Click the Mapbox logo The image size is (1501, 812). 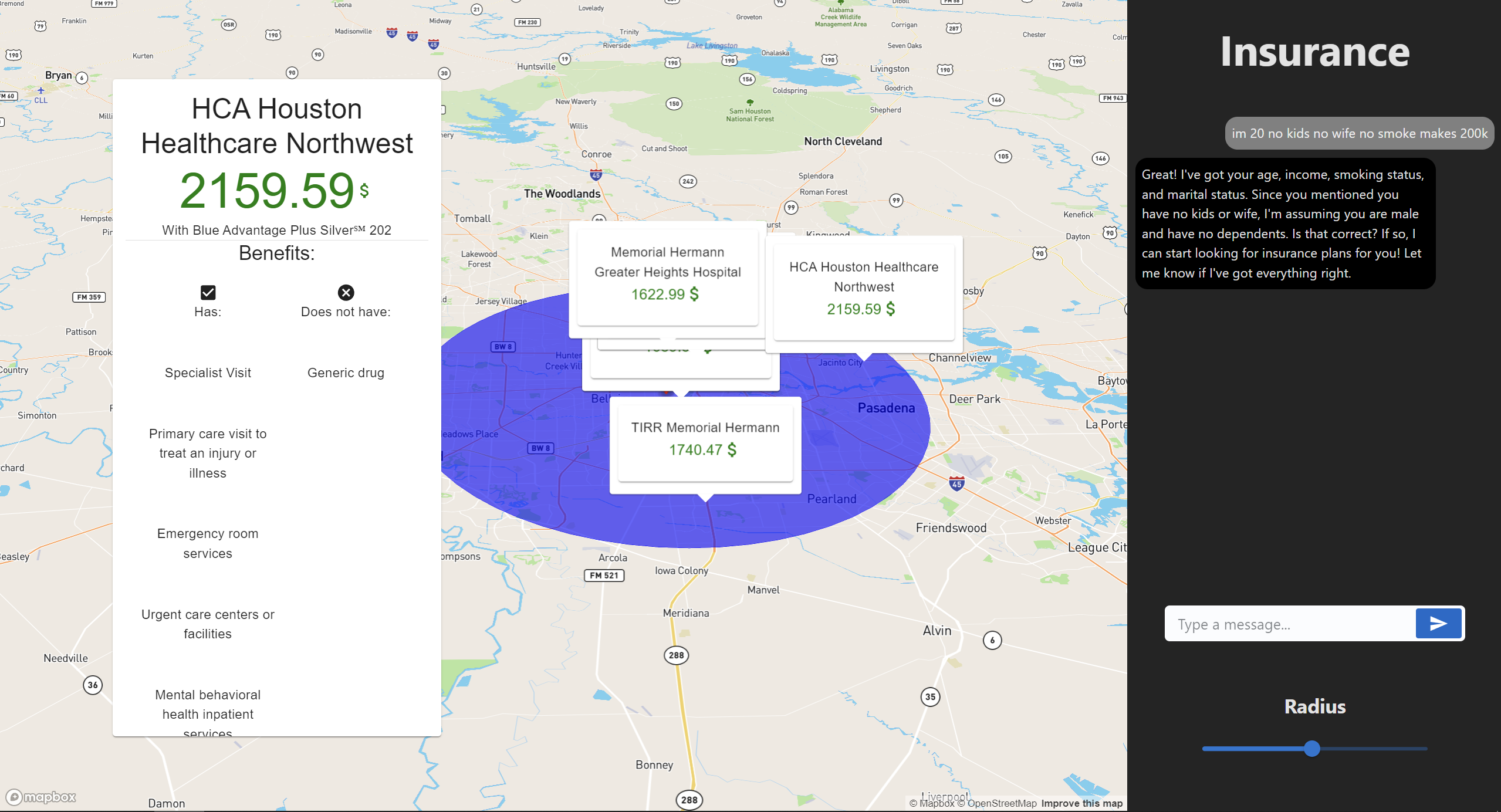tap(41, 797)
